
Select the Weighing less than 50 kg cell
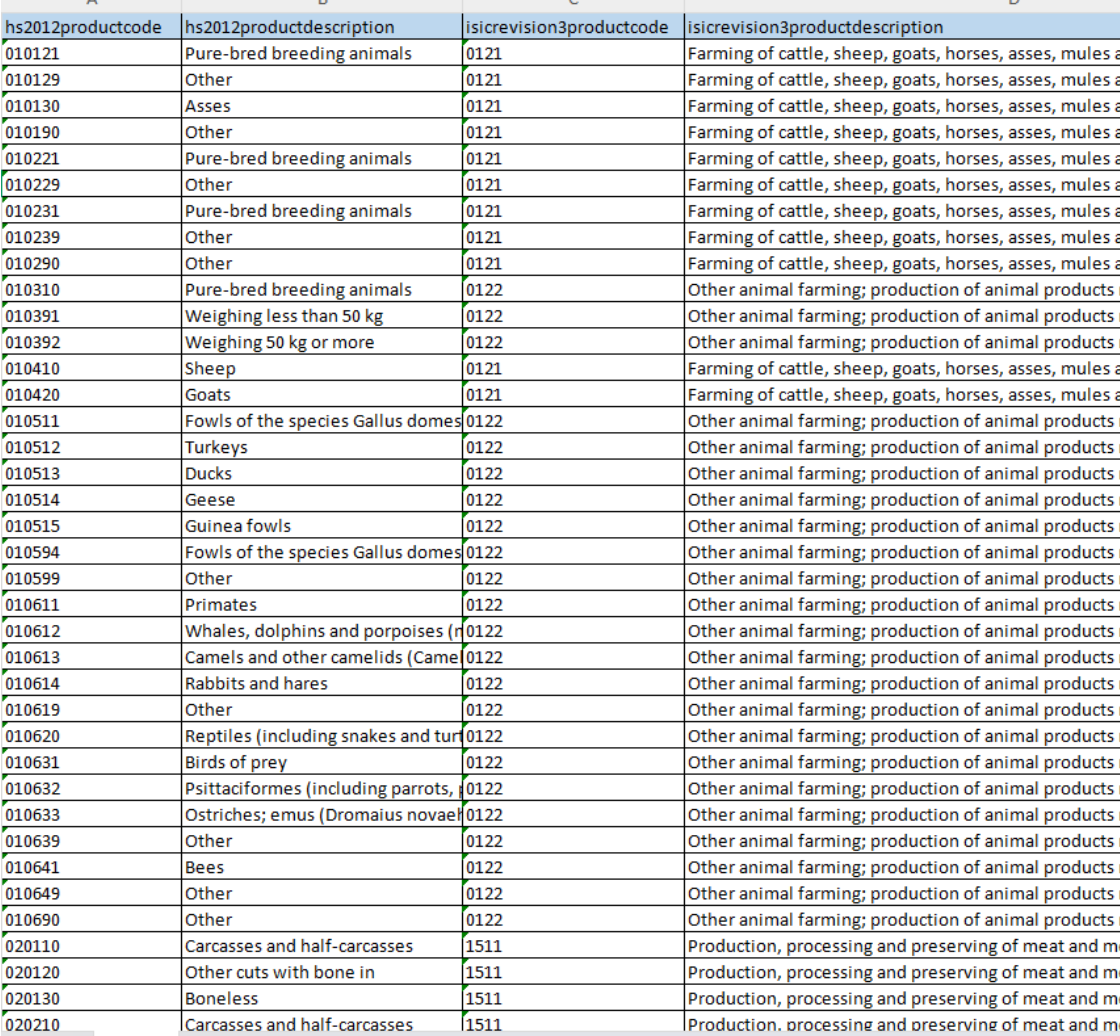[322, 317]
